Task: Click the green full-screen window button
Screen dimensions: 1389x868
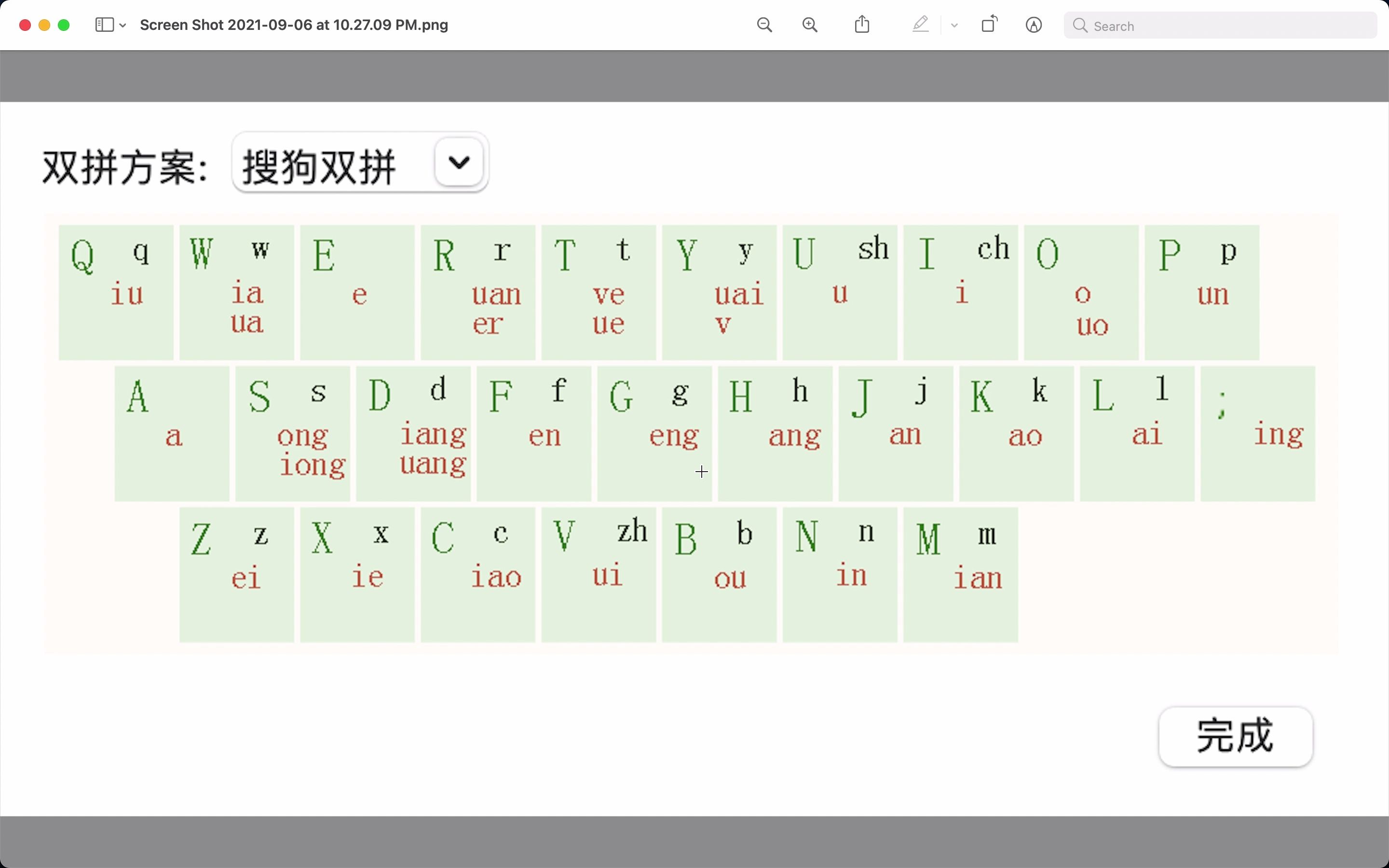Action: tap(64, 25)
